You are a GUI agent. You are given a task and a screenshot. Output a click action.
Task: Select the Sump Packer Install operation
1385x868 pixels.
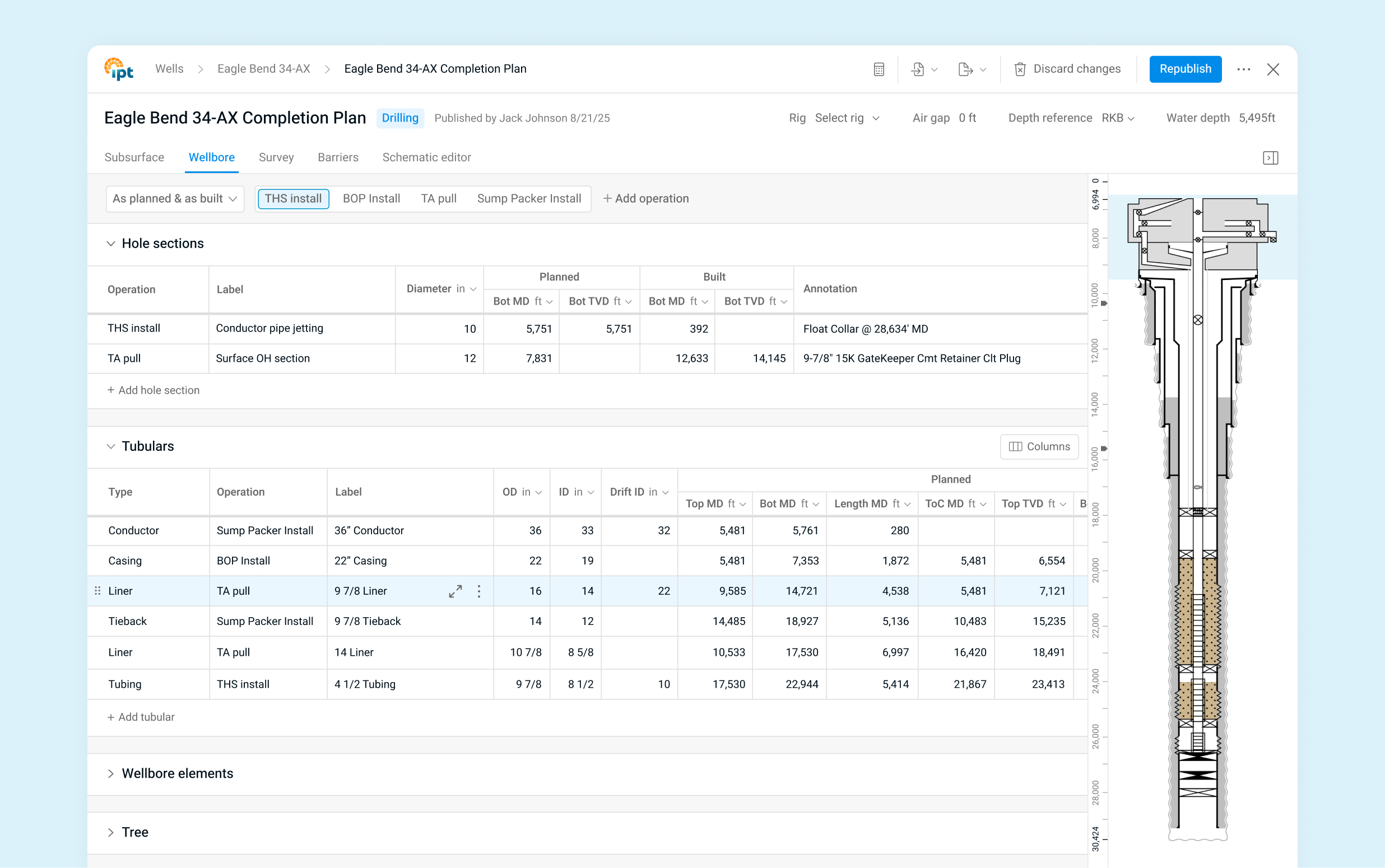529,199
